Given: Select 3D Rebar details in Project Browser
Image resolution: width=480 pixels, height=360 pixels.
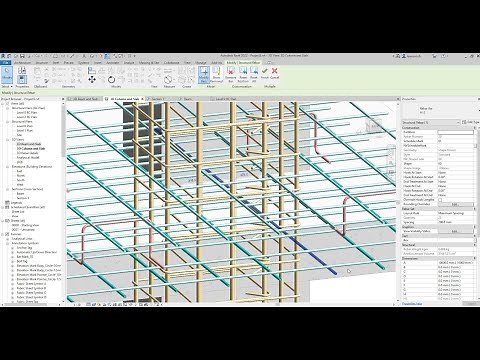Looking at the screenshot, I should point(27,153).
